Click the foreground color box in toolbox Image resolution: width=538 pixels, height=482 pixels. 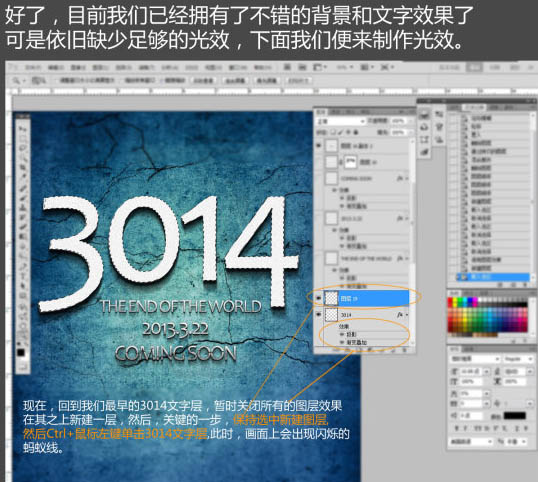[x=21, y=352]
